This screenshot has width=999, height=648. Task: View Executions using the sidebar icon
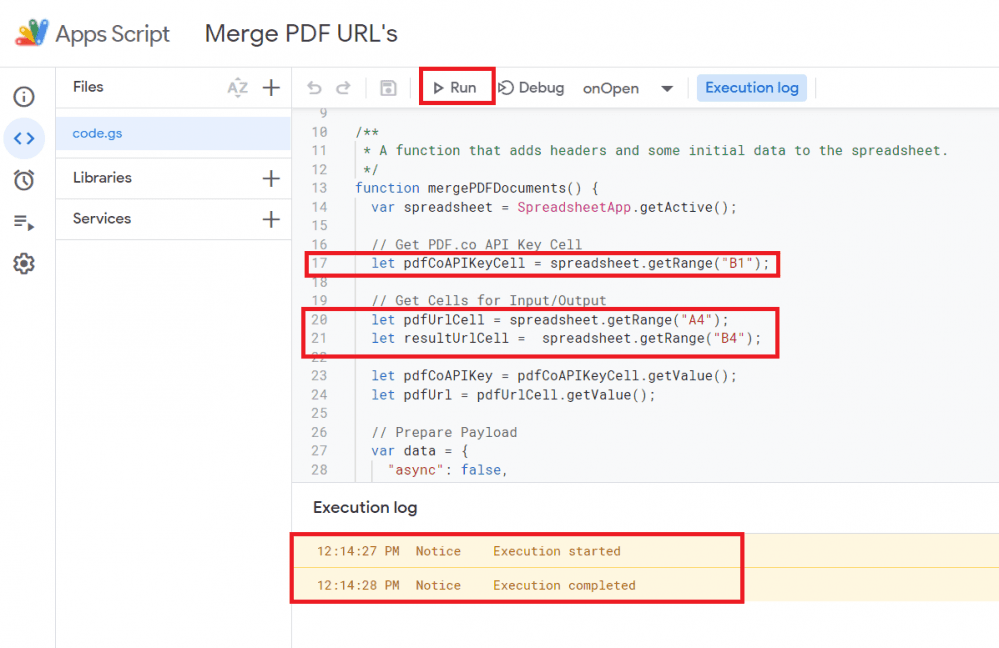pyautogui.click(x=24, y=220)
